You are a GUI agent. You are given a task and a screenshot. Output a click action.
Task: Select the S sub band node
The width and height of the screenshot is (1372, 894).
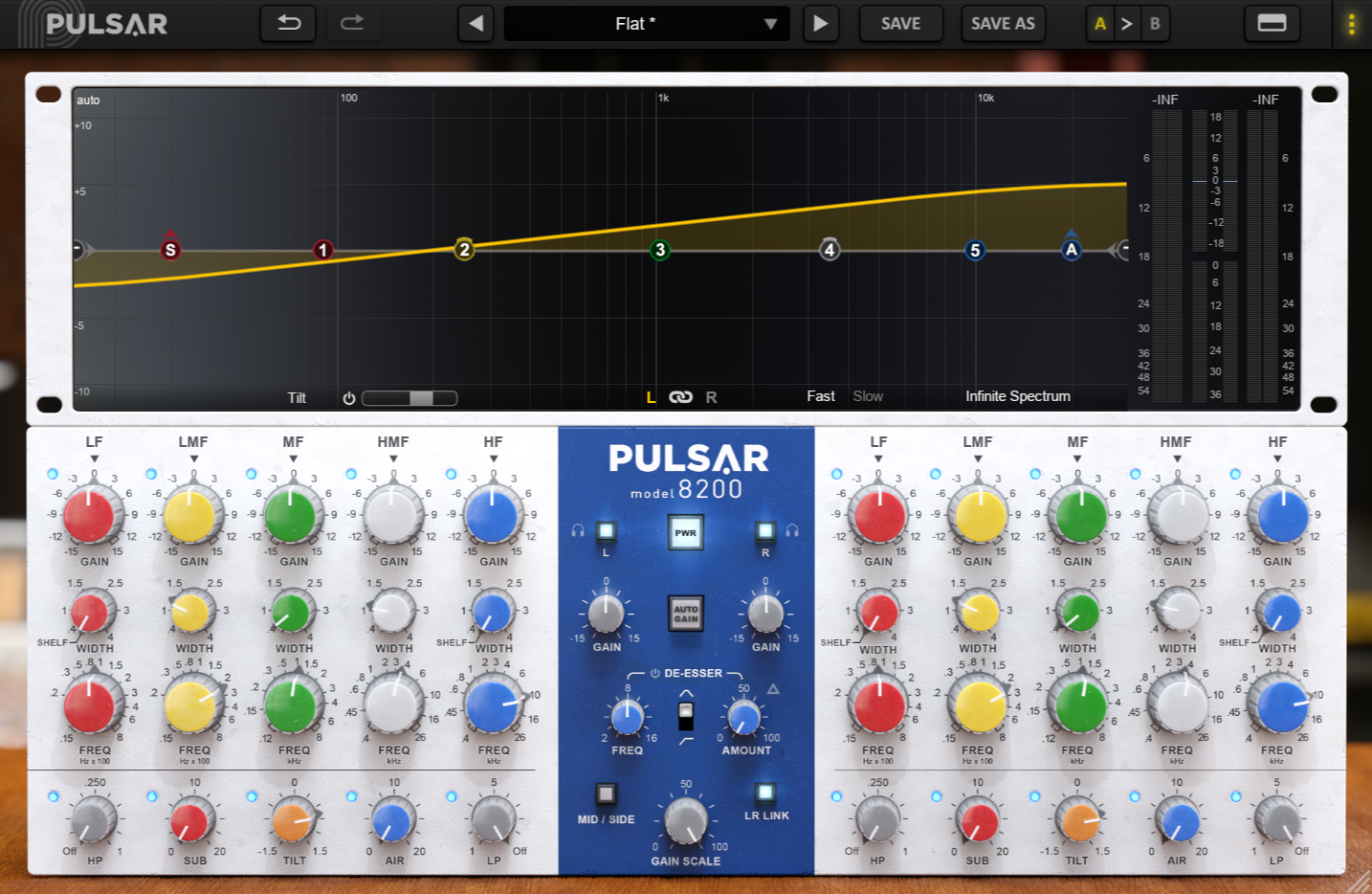170,250
